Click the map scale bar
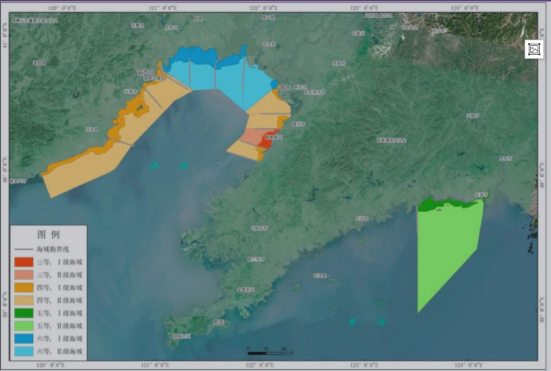 click(266, 353)
